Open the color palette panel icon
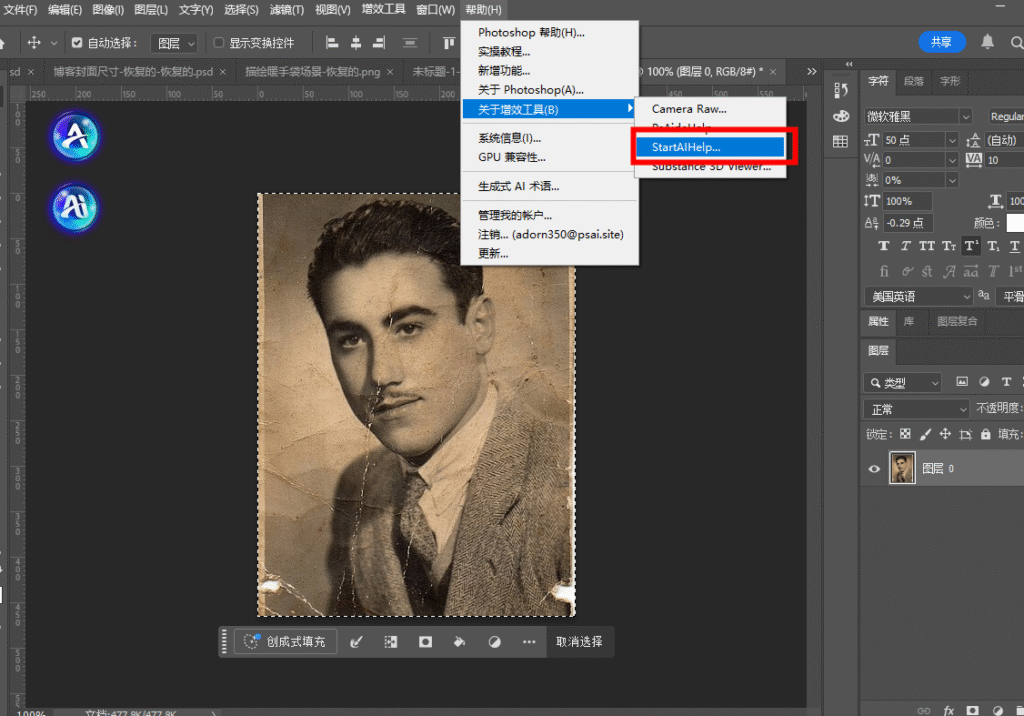Viewport: 1024px width, 716px height. click(840, 116)
